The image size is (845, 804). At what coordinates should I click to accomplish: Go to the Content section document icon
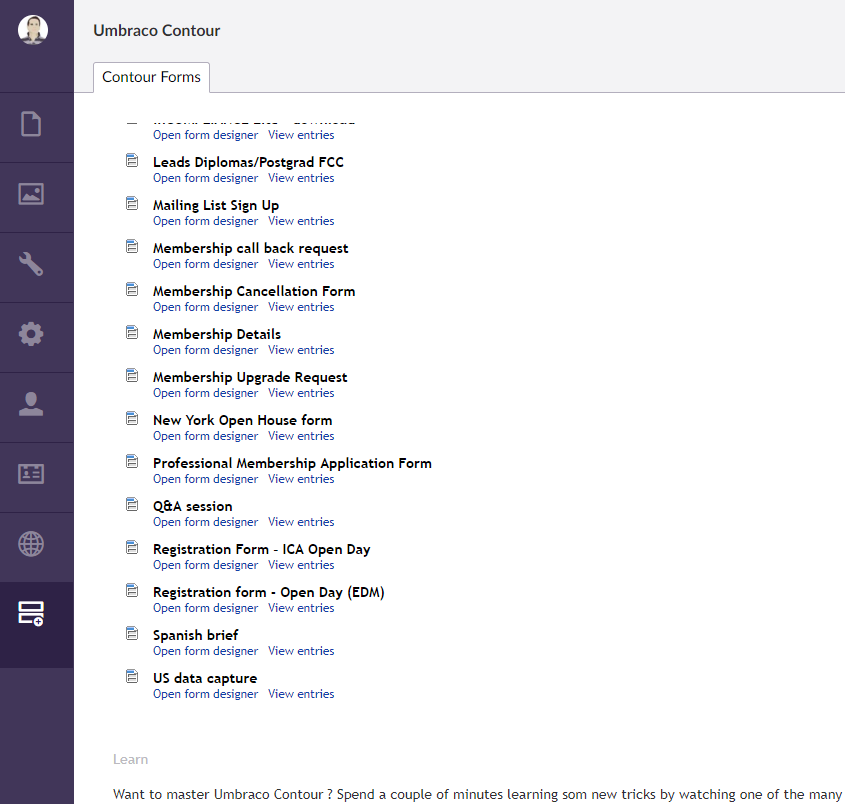click(x=31, y=124)
